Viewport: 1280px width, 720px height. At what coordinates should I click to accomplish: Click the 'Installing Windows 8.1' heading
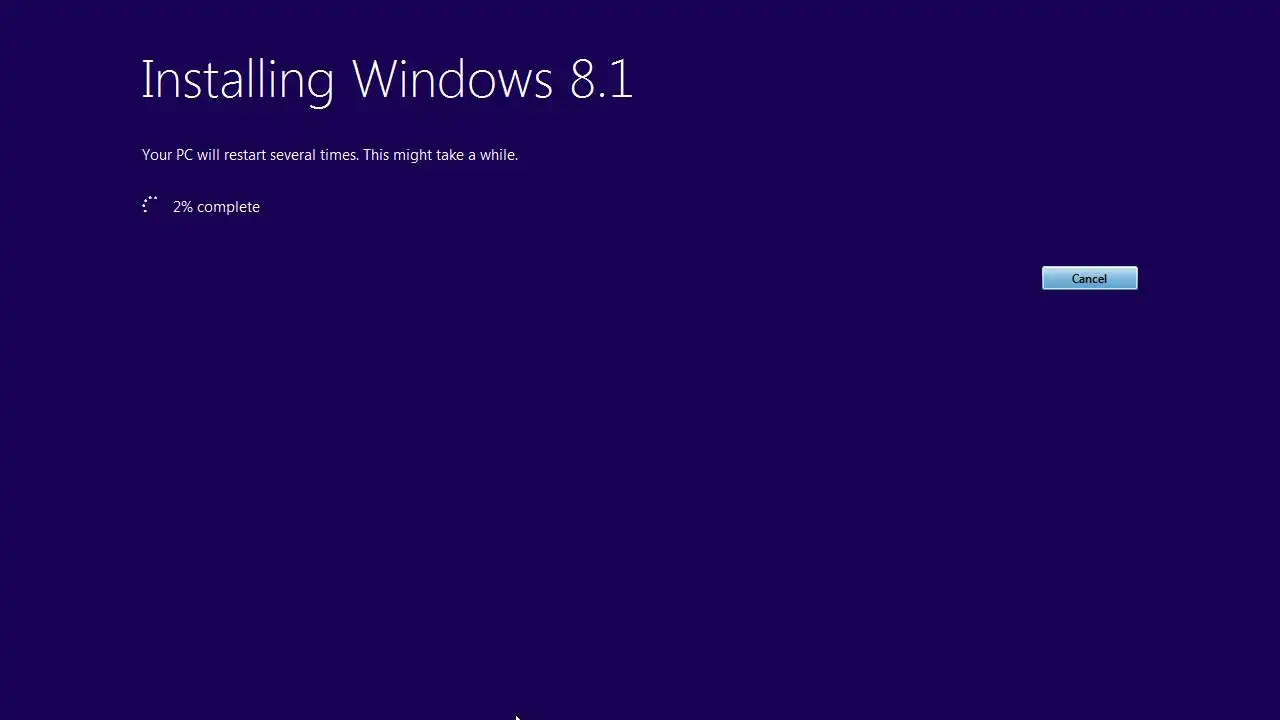point(387,79)
